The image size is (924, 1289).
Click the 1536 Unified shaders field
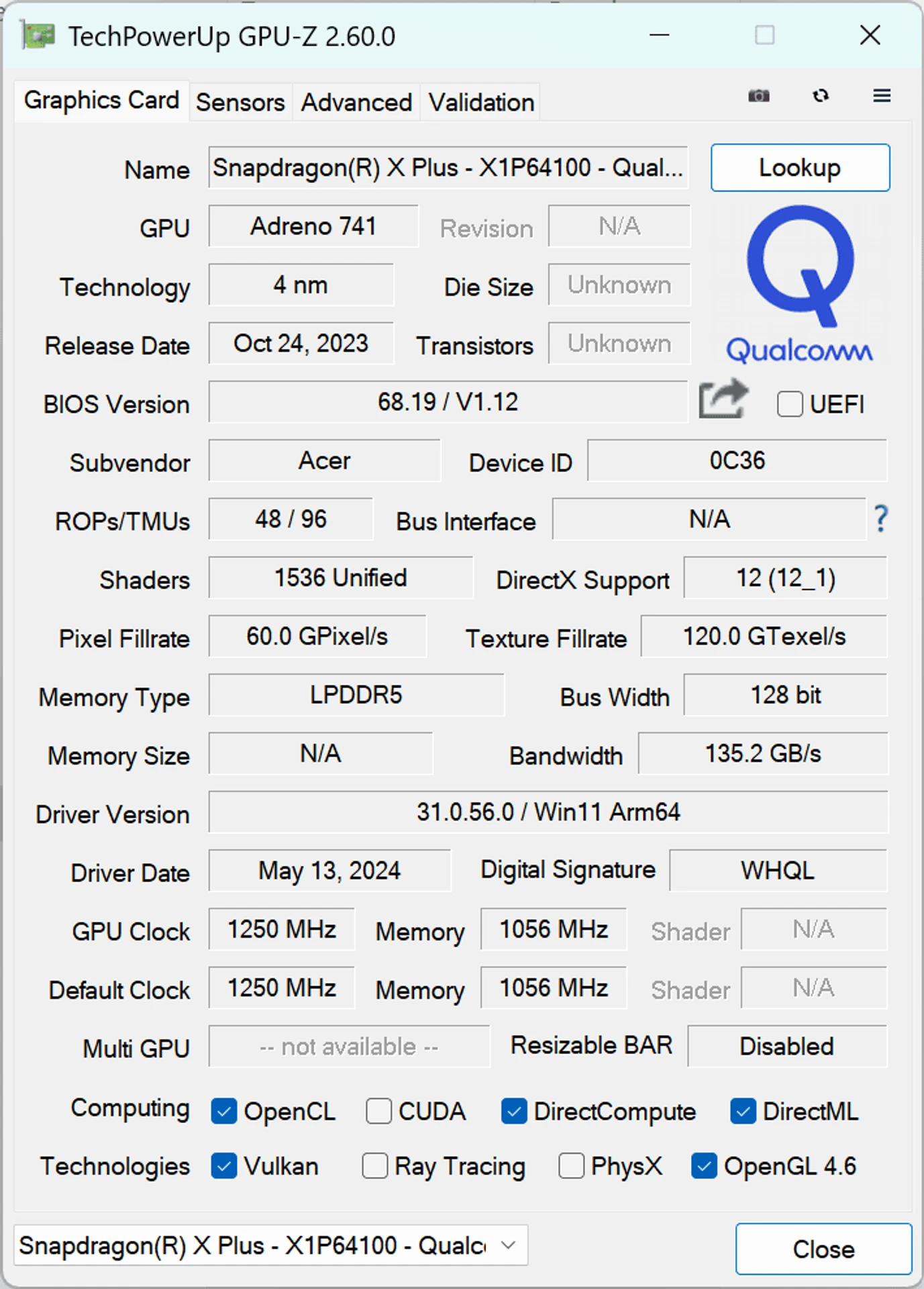(340, 577)
